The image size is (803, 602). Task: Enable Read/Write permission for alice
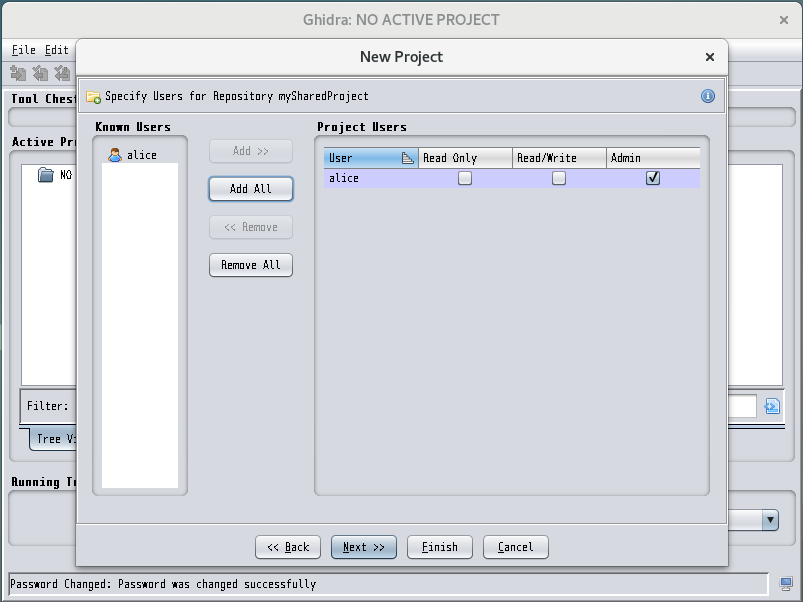(x=559, y=178)
